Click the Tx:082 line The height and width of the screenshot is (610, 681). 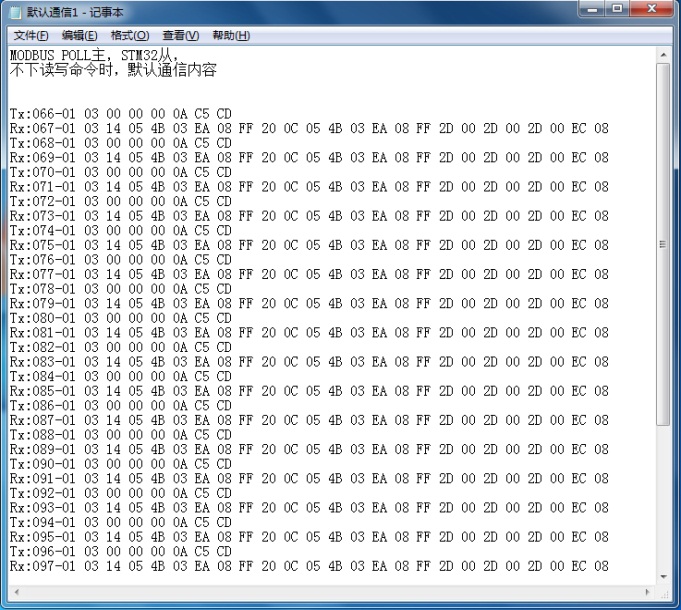121,347
